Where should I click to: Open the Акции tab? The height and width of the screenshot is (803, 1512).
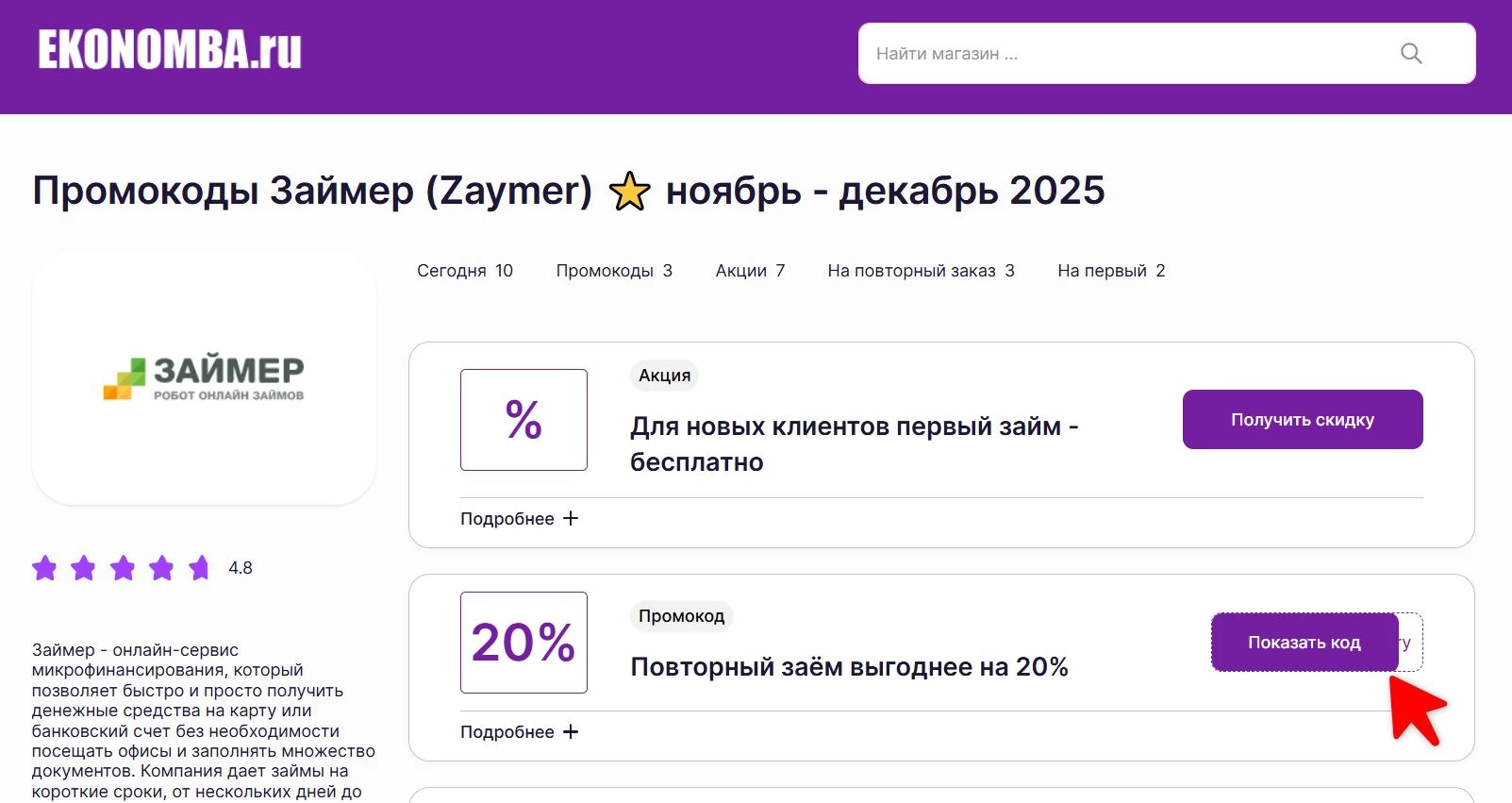click(750, 271)
